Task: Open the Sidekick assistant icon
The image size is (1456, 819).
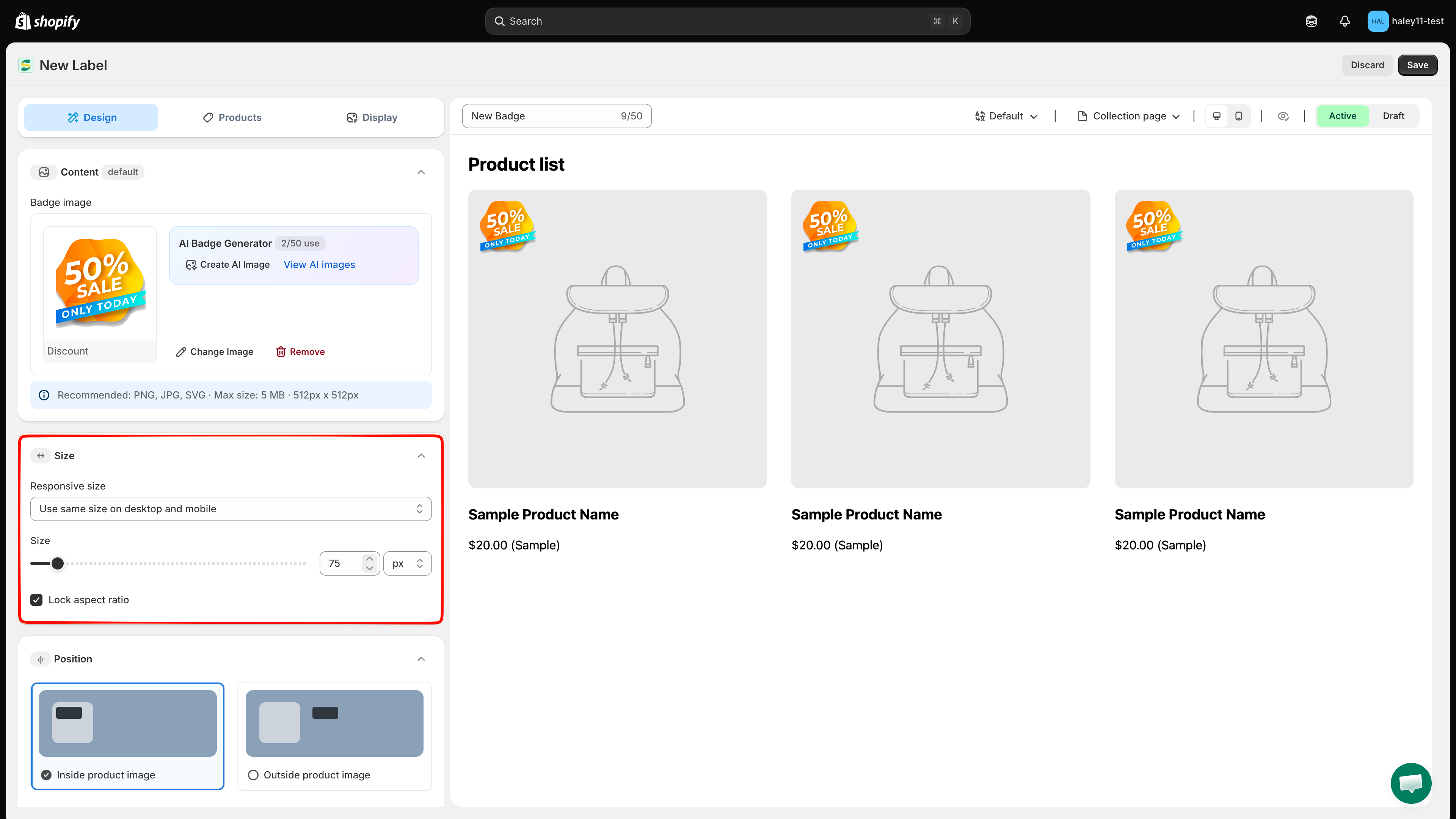Action: 1311,22
